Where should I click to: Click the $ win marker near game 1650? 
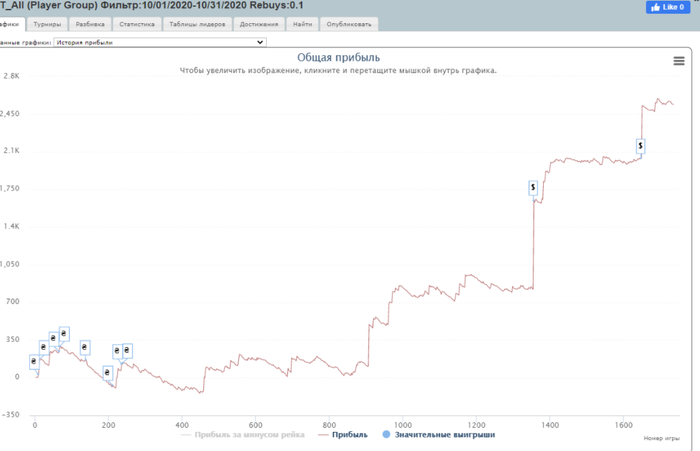click(640, 146)
